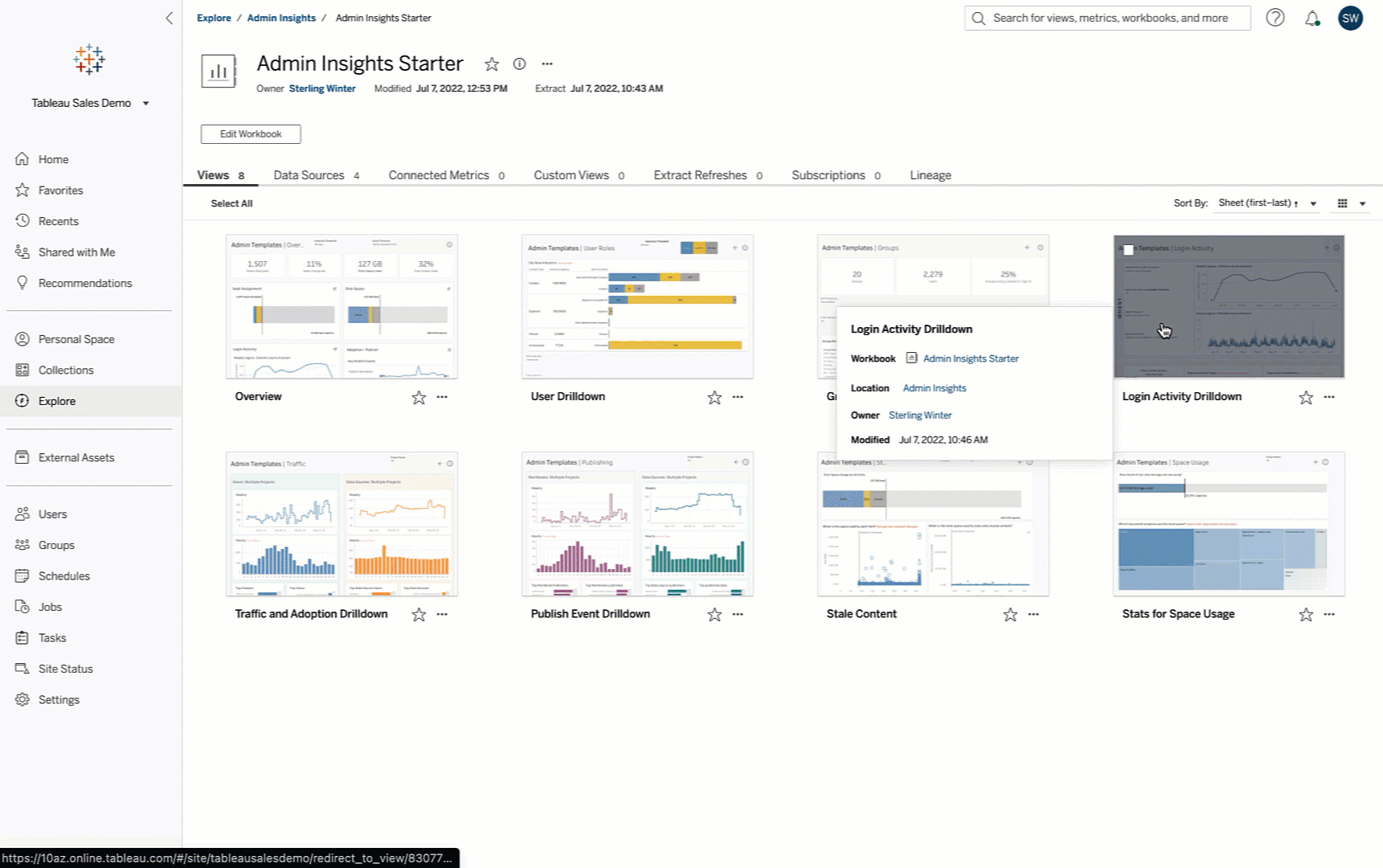The height and width of the screenshot is (868, 1383).
Task: Click the Tableau logo
Action: point(89,59)
